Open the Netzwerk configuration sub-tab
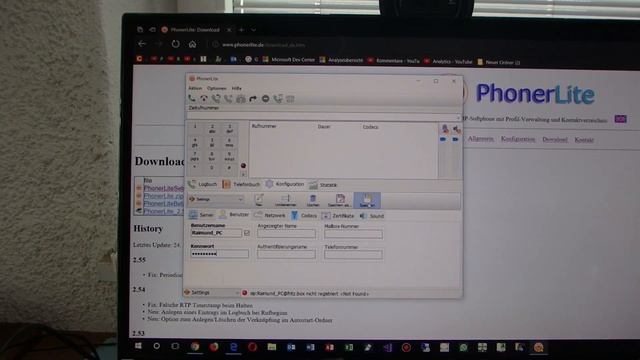The image size is (640, 360). [x=270, y=215]
